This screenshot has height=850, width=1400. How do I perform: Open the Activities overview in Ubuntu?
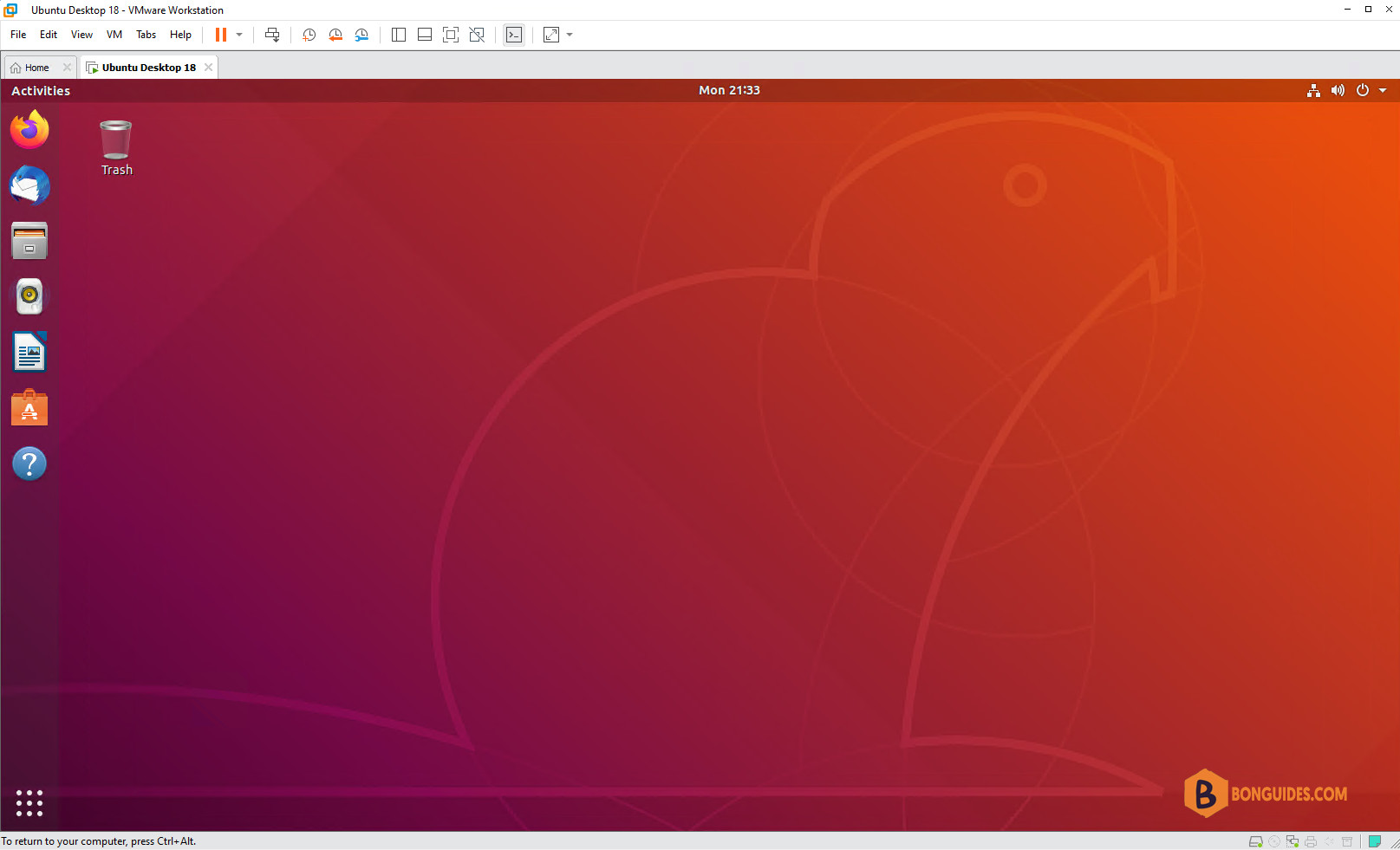pos(41,90)
